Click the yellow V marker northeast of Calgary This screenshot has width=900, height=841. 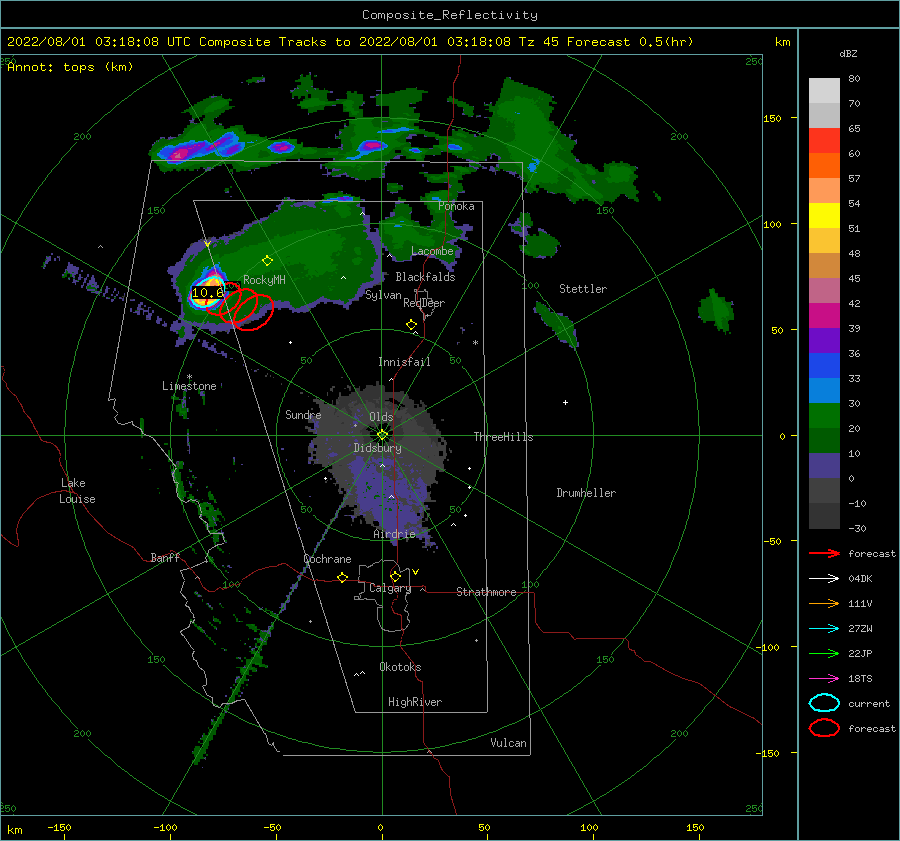[x=416, y=572]
